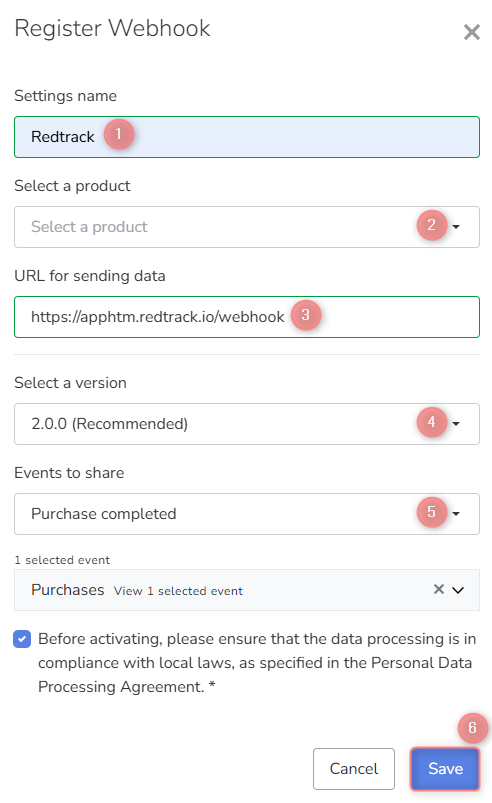Screen dimensions: 492x803
Task: Click the View 1 selected event link
Action: click(178, 591)
